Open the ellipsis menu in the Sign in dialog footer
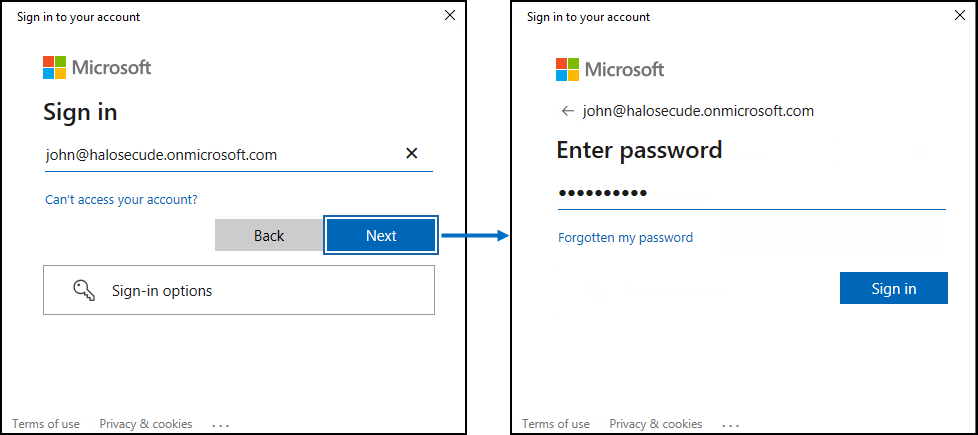 221,425
